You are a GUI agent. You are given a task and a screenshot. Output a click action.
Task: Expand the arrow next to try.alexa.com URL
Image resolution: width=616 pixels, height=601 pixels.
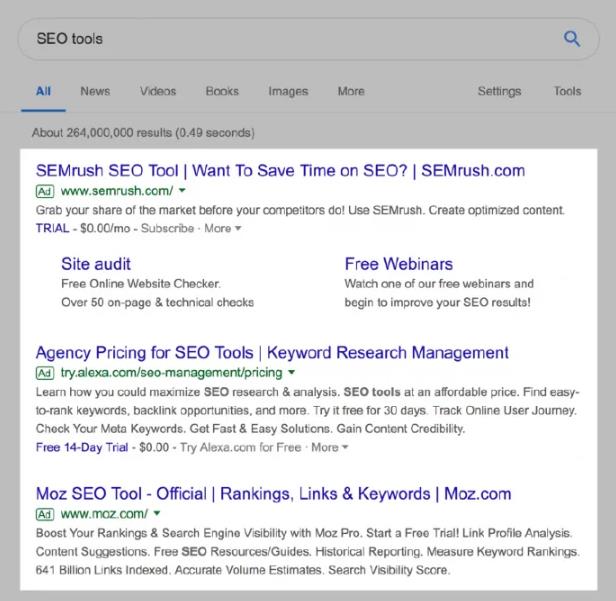coord(291,373)
